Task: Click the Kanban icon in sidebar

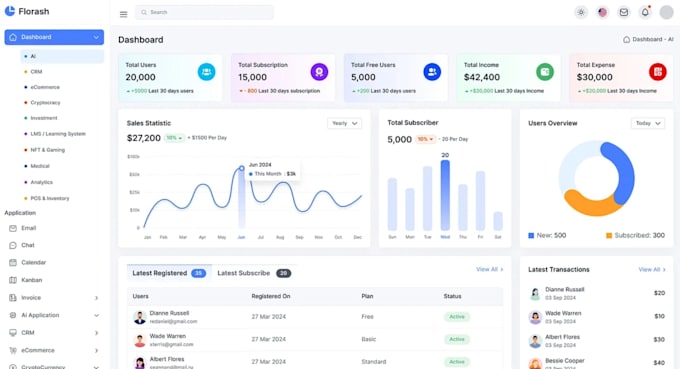Action: tap(13, 280)
